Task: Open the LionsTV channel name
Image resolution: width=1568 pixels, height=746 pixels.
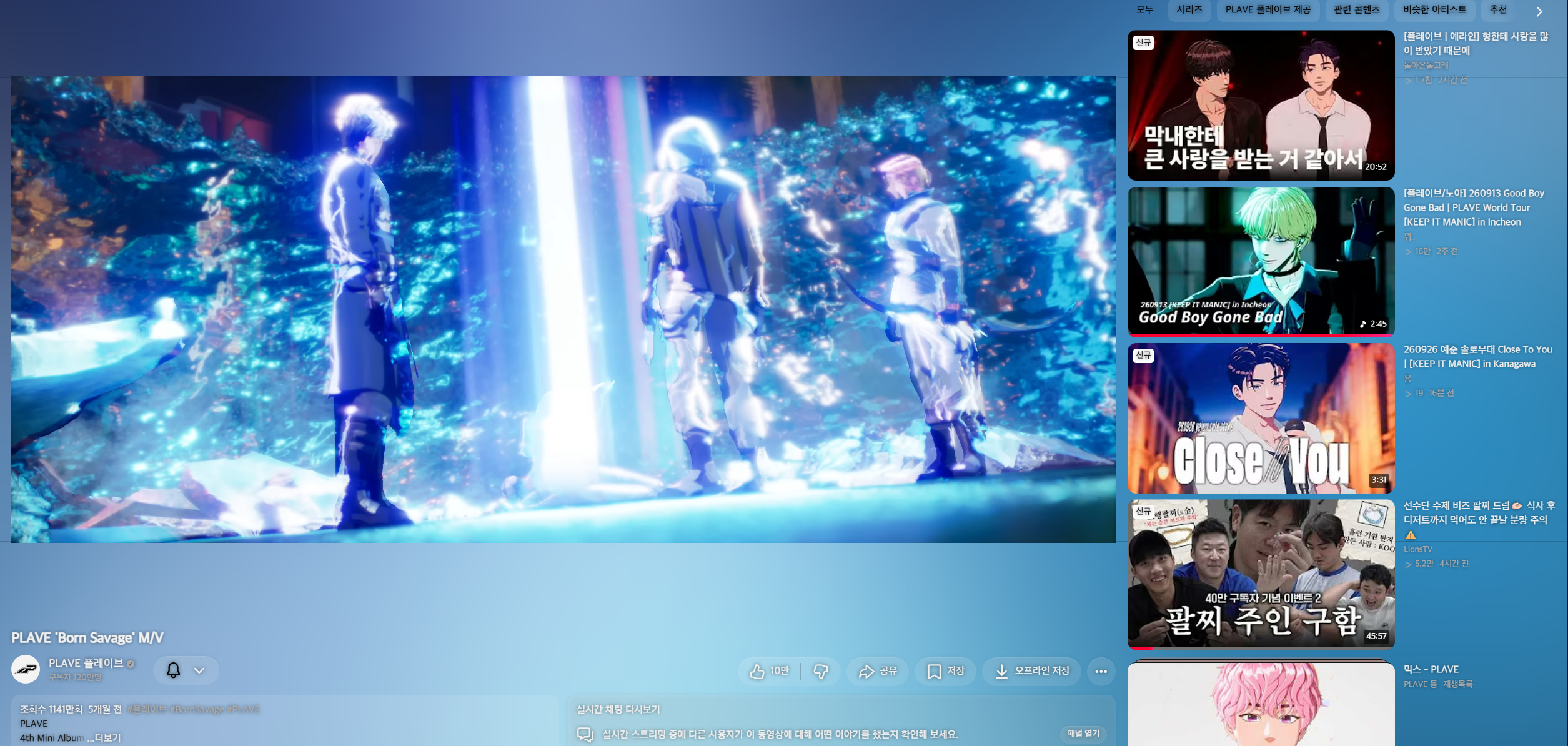Action: (1418, 549)
